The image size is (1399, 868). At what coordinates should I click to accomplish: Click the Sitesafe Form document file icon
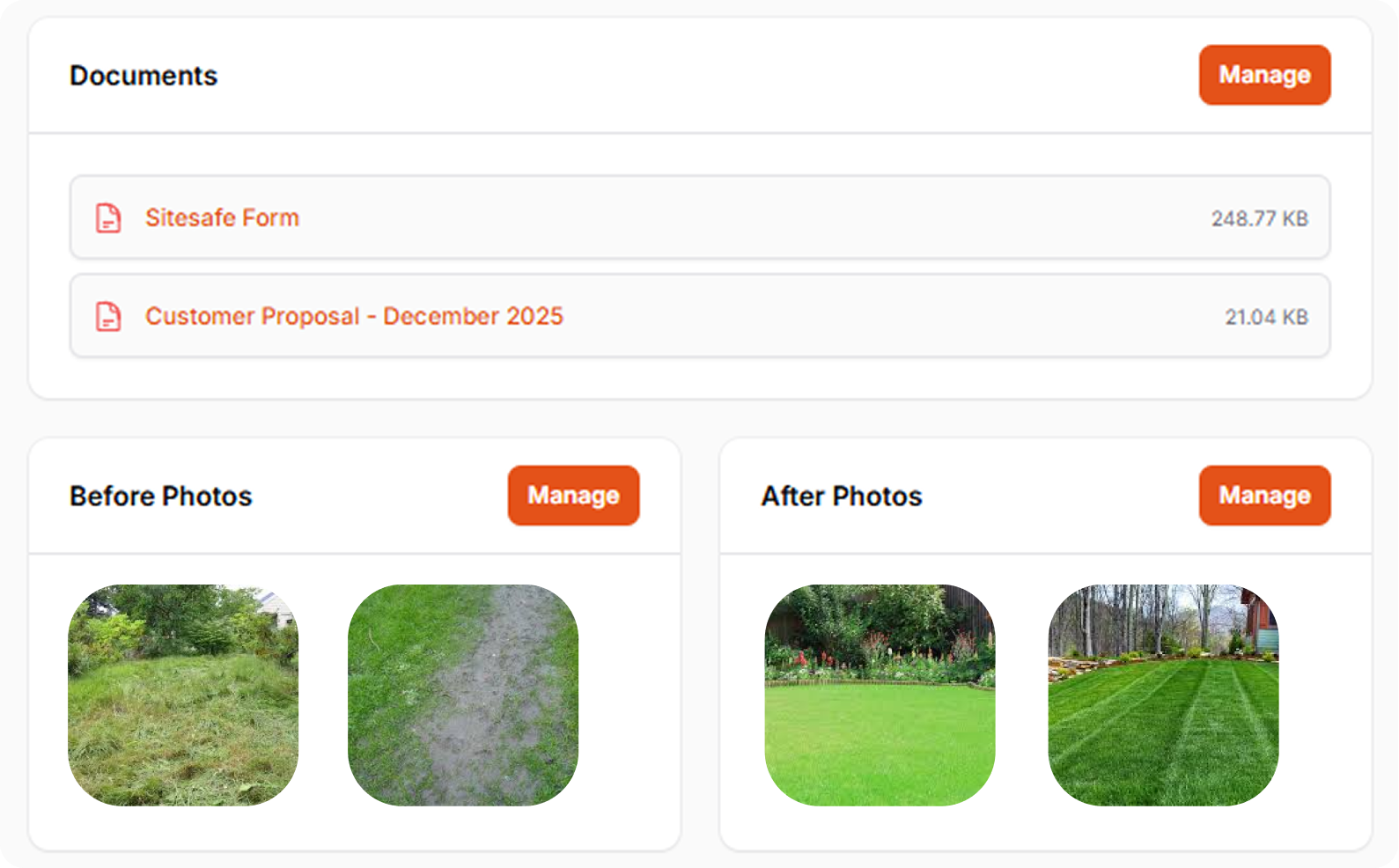click(x=108, y=217)
